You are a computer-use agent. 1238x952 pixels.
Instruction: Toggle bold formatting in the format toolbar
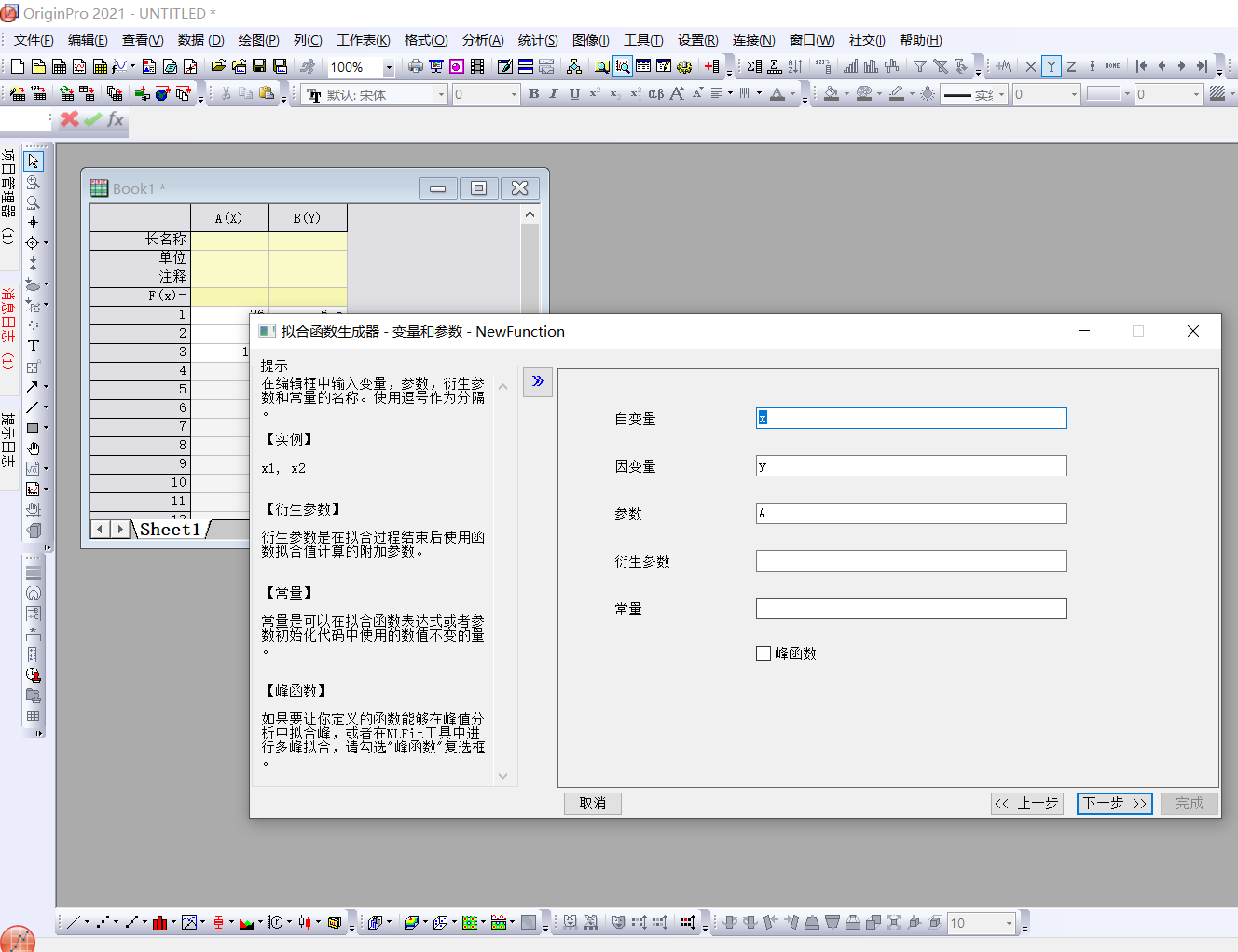[x=533, y=94]
